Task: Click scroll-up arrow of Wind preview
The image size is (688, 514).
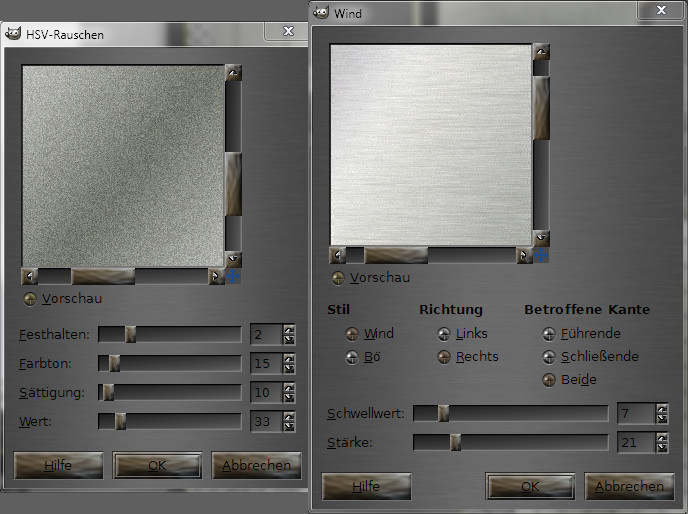Action: 541,52
